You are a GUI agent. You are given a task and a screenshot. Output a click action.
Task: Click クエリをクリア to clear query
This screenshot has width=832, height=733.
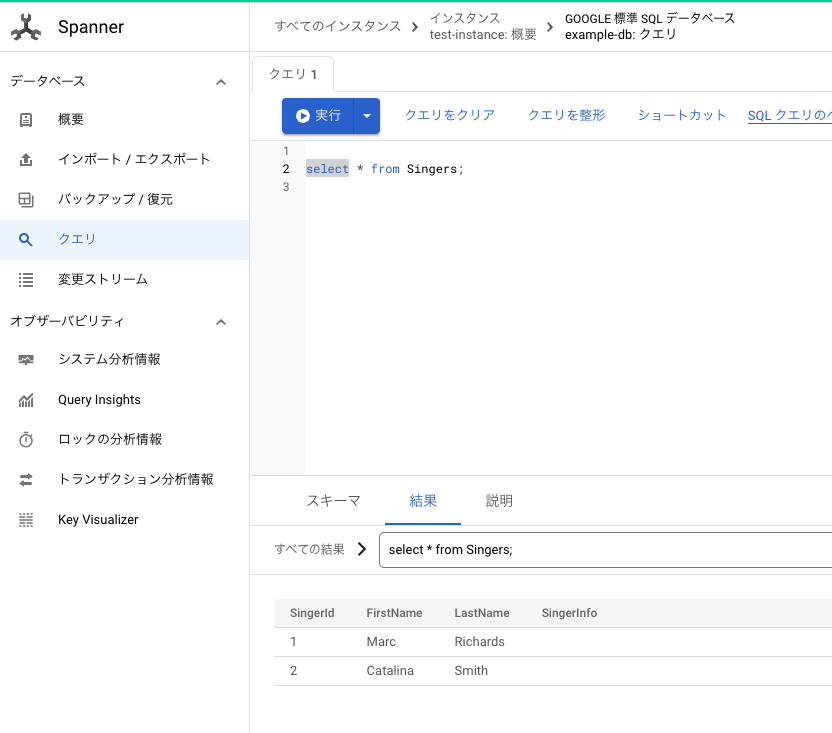tap(450, 115)
